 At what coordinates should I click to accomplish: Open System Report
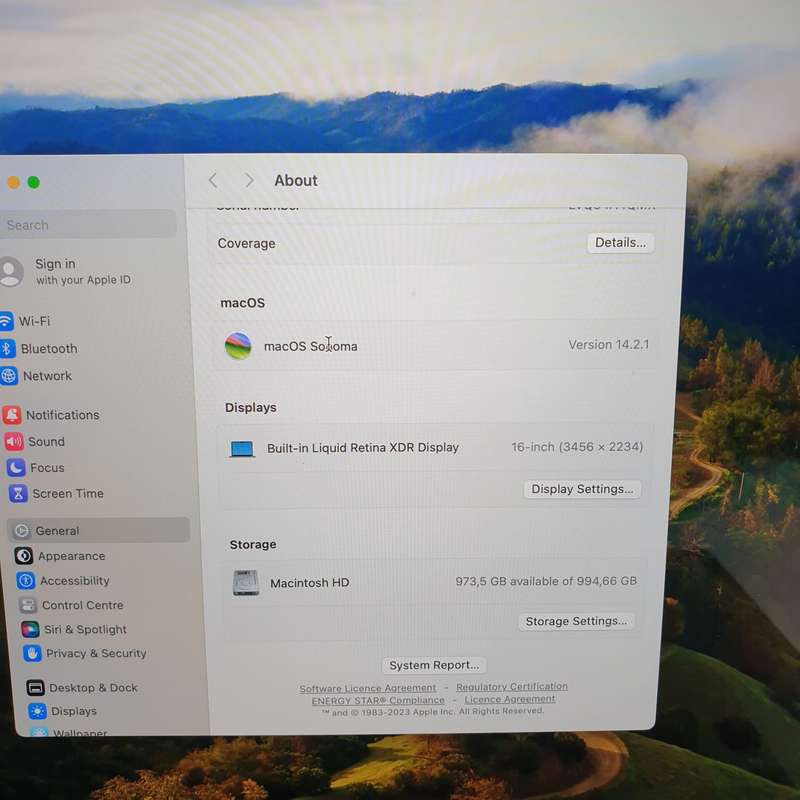[x=434, y=665]
